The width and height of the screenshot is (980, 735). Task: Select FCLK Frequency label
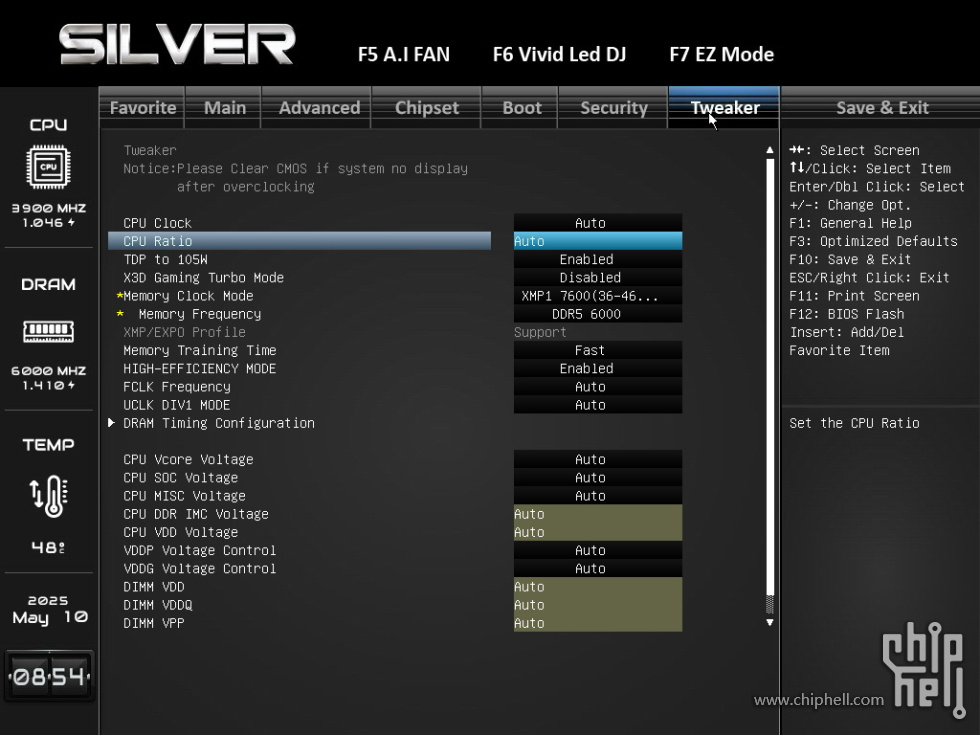(x=177, y=387)
